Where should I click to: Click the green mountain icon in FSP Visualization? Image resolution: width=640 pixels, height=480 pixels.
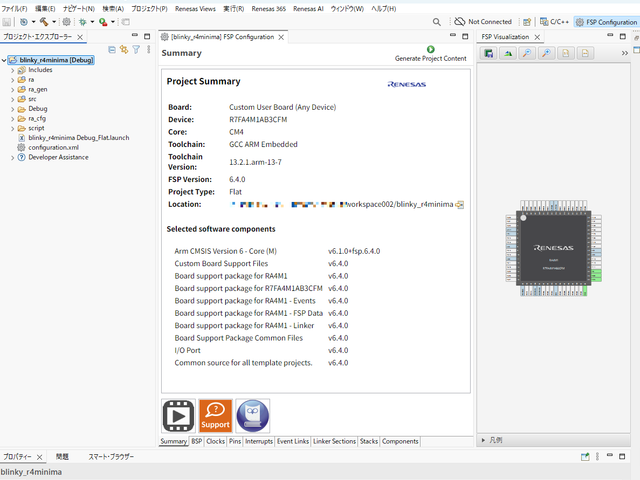click(x=508, y=53)
